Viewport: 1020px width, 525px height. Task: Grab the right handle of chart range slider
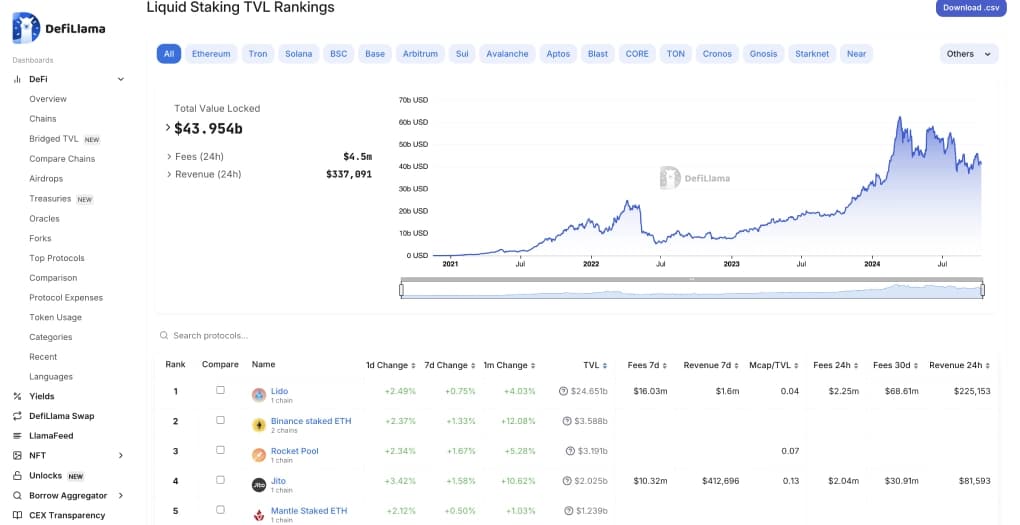coord(983,290)
